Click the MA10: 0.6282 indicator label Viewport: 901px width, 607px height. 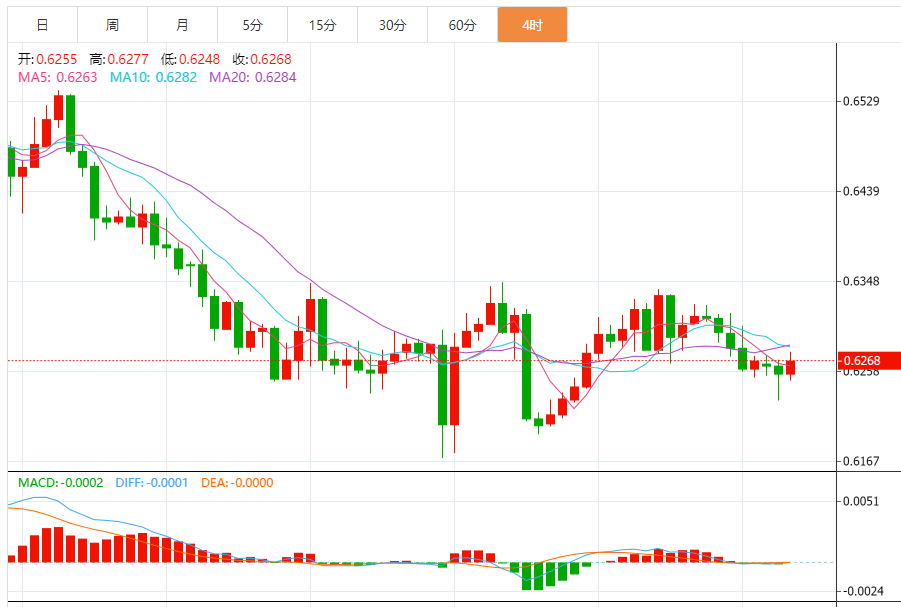153,77
